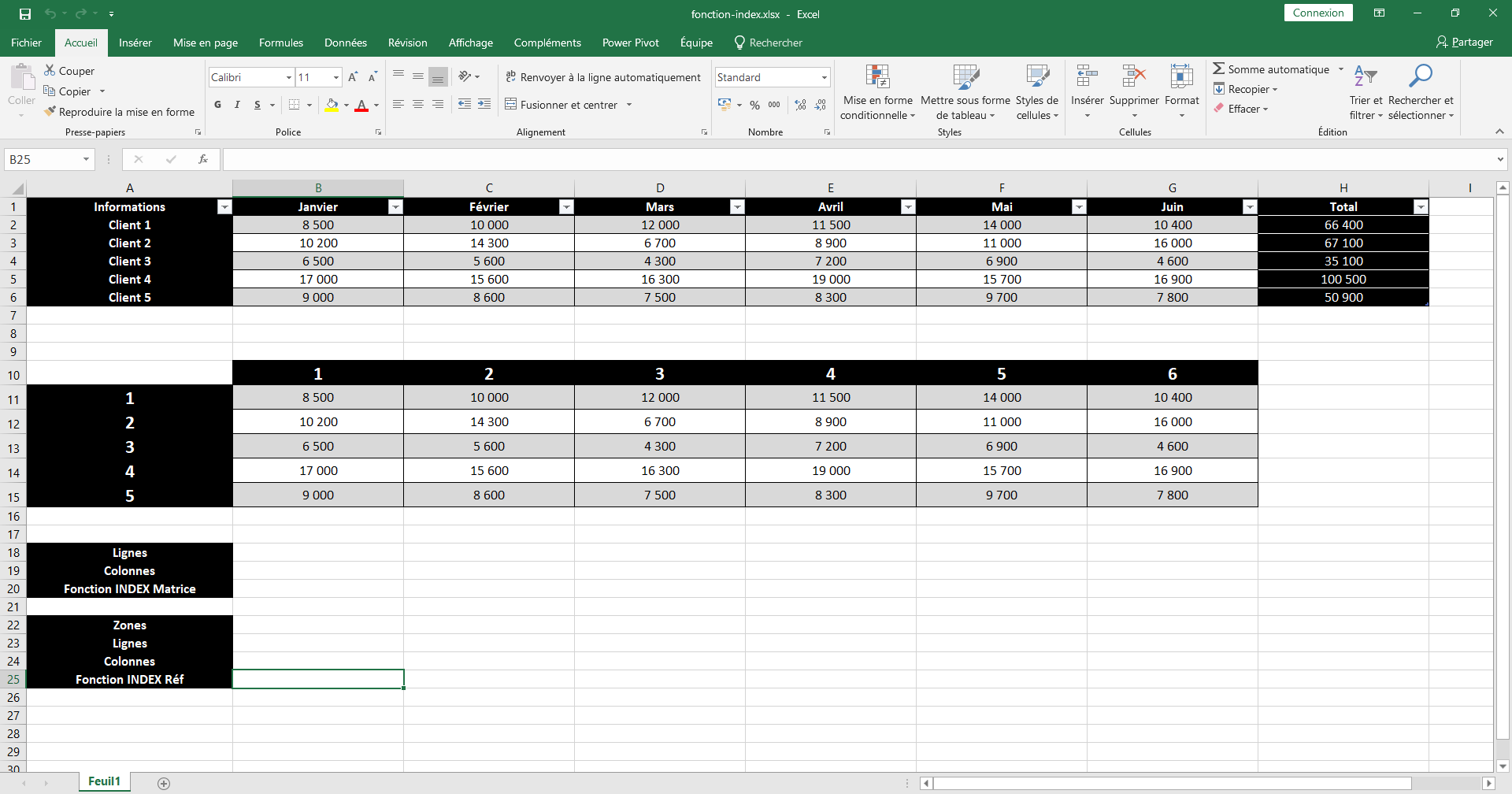Switch to the Formules tab
1512x794 pixels.
pos(281,43)
